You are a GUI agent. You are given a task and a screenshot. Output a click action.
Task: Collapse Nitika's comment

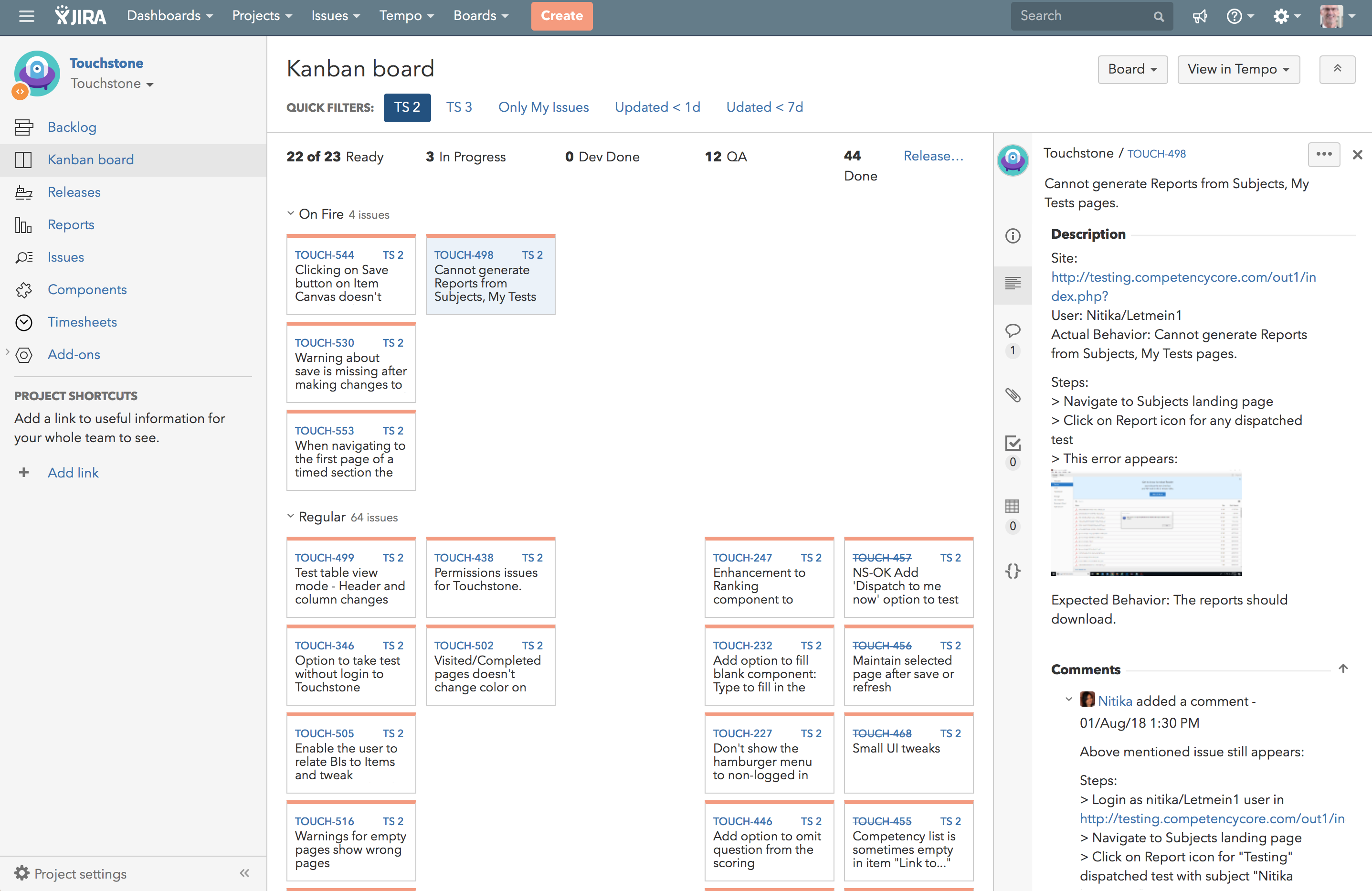coord(1068,700)
